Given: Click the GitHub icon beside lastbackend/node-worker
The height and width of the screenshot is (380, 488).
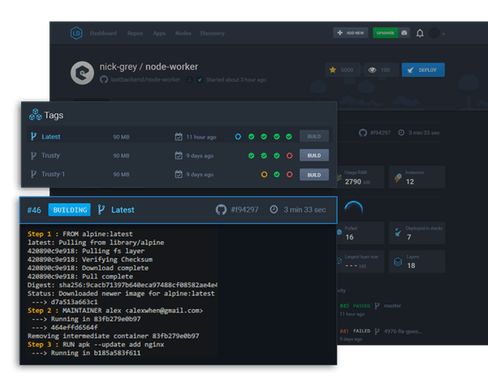Looking at the screenshot, I should 104,80.
